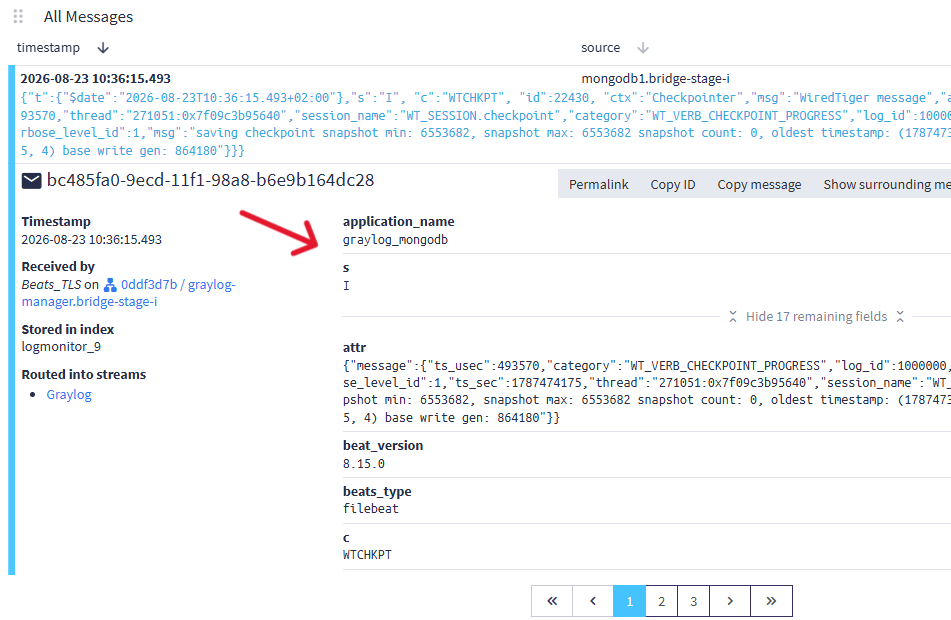Image resolution: width=951 pixels, height=620 pixels.
Task: Click the beats_type field label
Action: click(x=377, y=491)
